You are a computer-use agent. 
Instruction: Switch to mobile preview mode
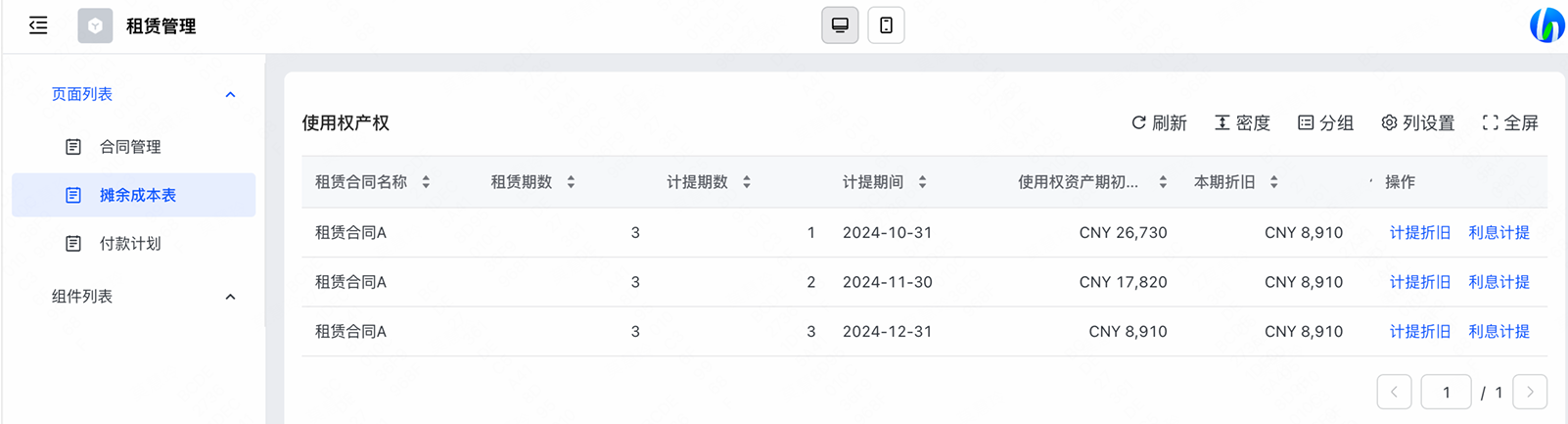point(886,25)
